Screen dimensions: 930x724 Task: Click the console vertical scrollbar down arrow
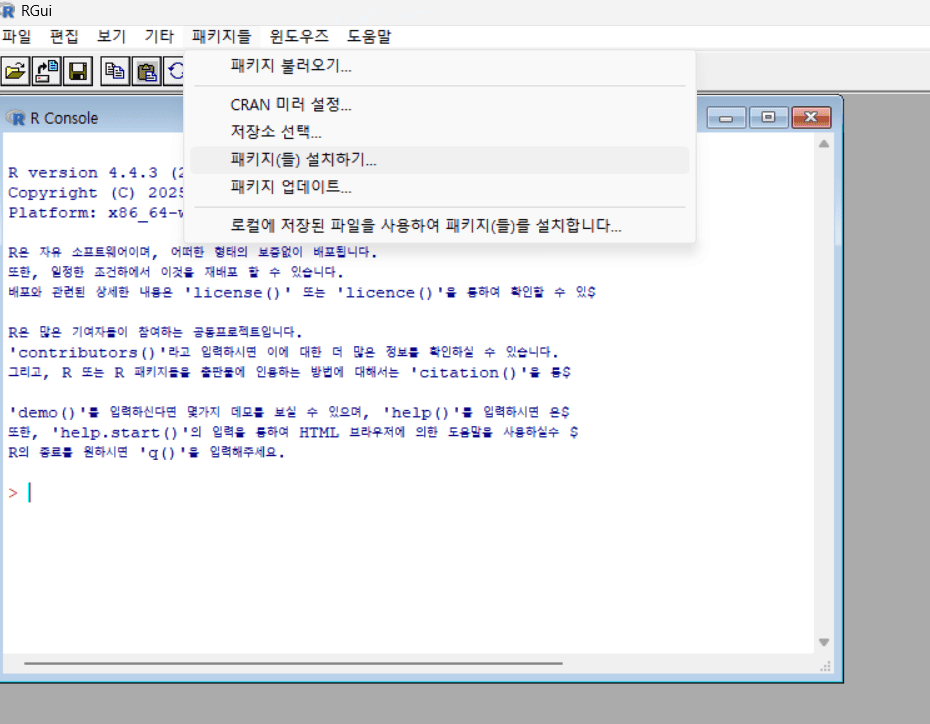click(x=824, y=642)
